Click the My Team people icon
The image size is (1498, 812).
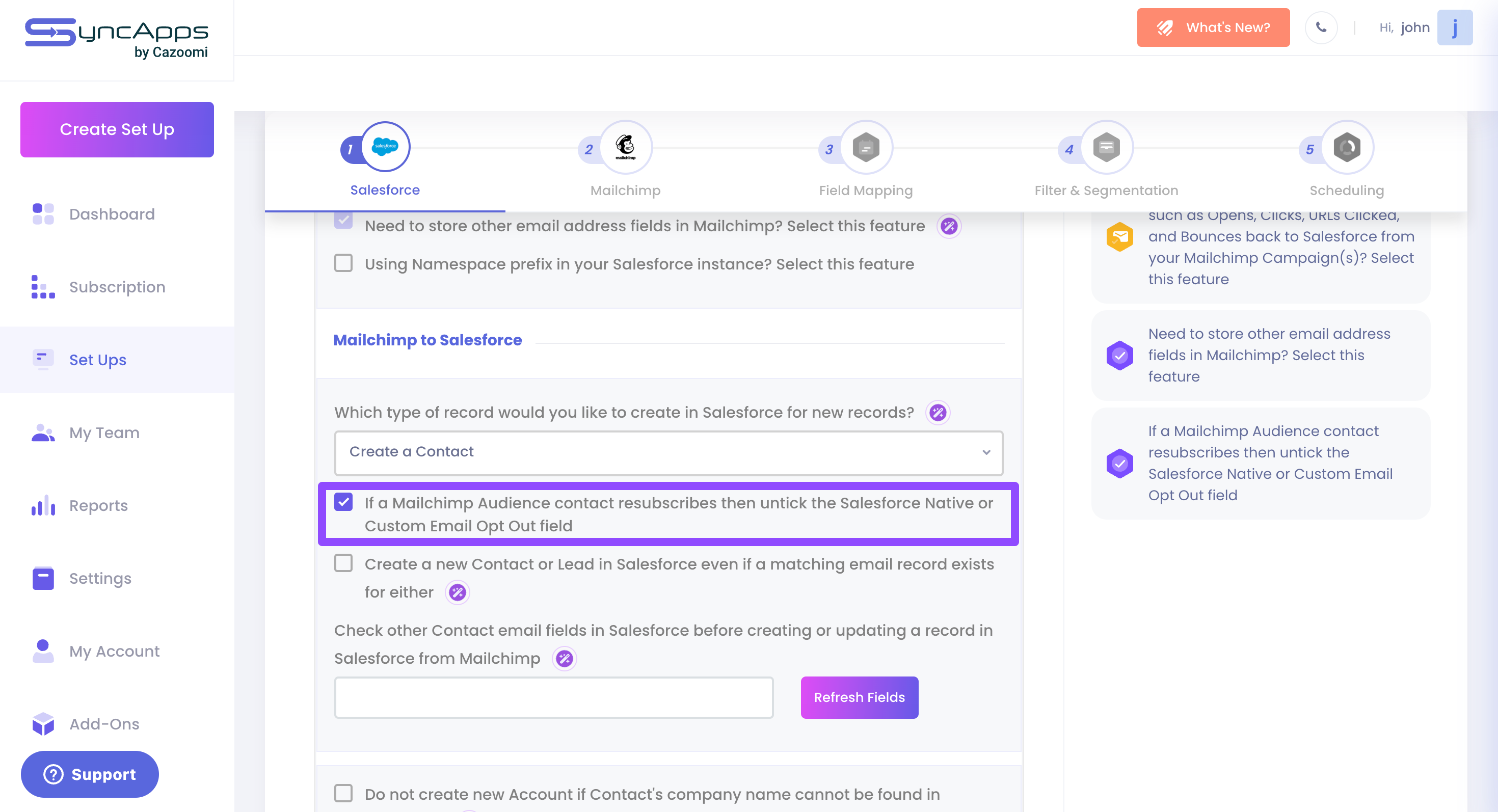[43, 432]
